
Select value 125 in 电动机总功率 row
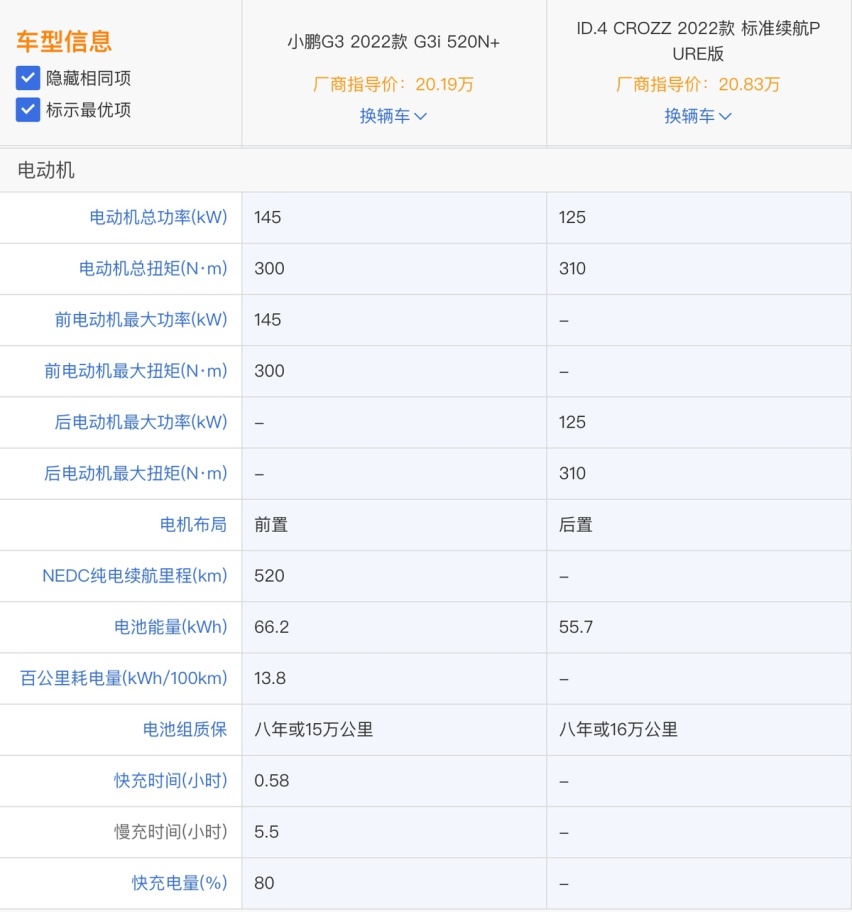pos(572,218)
